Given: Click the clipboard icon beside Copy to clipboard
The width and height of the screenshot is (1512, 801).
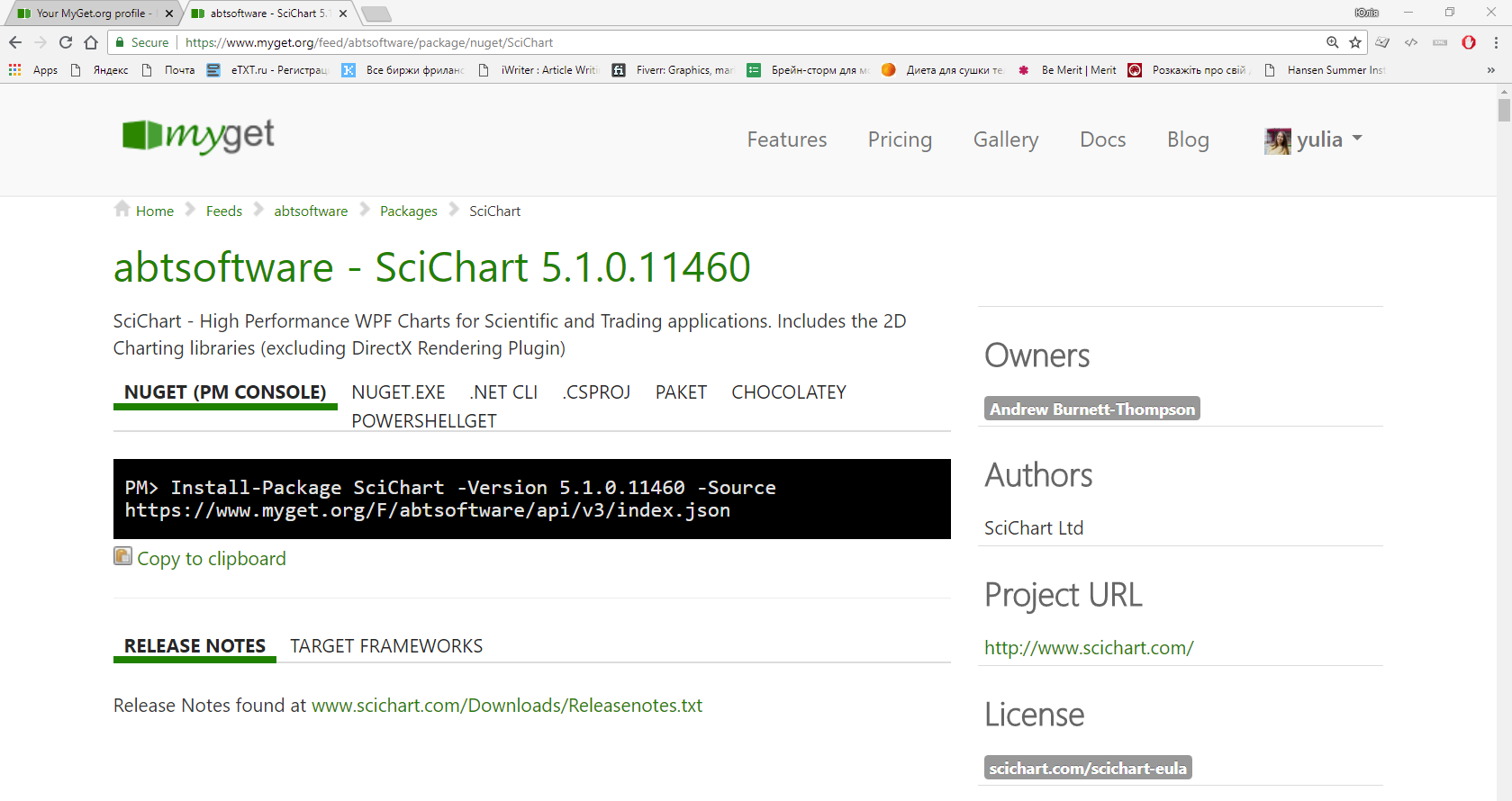Looking at the screenshot, I should point(122,556).
